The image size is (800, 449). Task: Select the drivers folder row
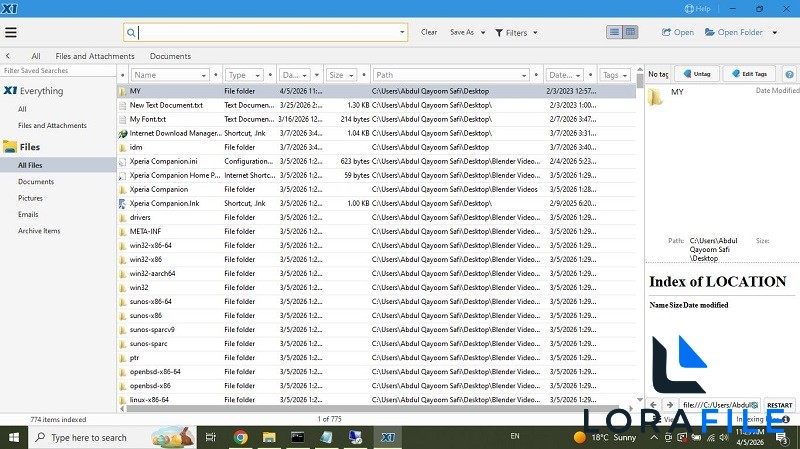click(x=377, y=217)
